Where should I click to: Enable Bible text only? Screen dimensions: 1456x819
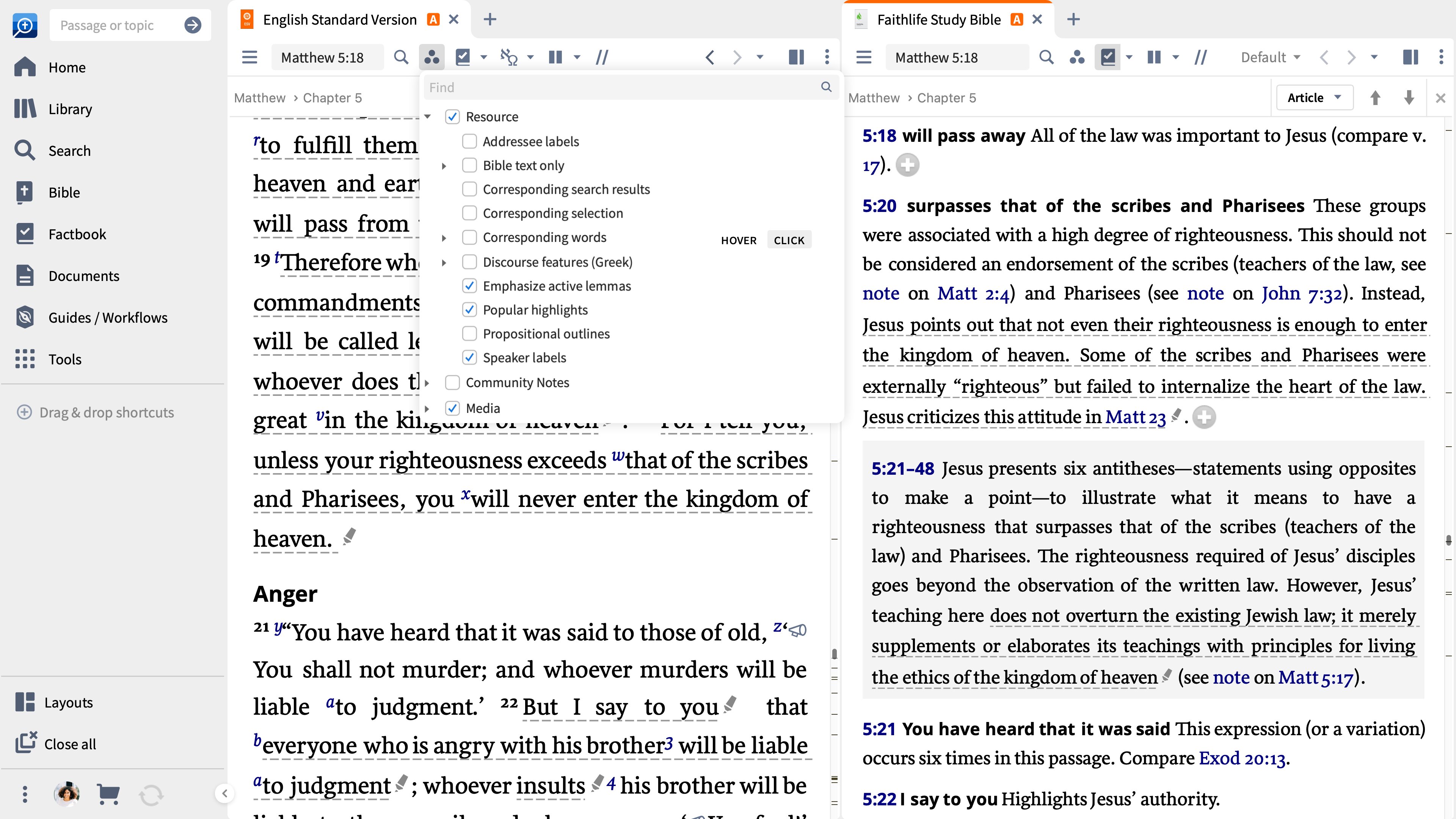[469, 166]
